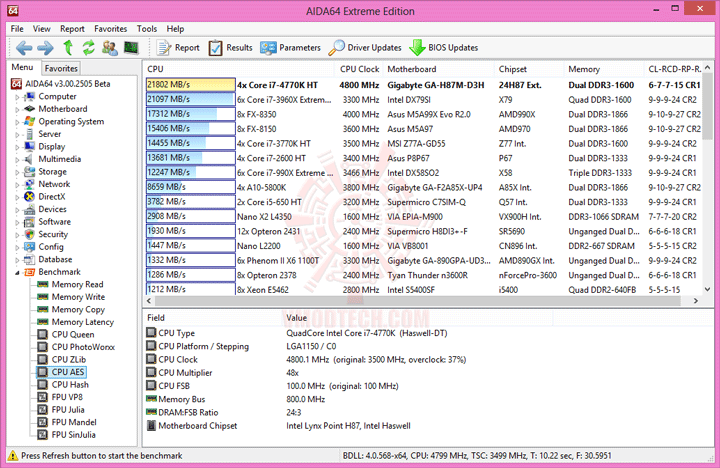The height and width of the screenshot is (468, 720).
Task: Select Memory Read benchmark
Action: pyautogui.click(x=77, y=284)
